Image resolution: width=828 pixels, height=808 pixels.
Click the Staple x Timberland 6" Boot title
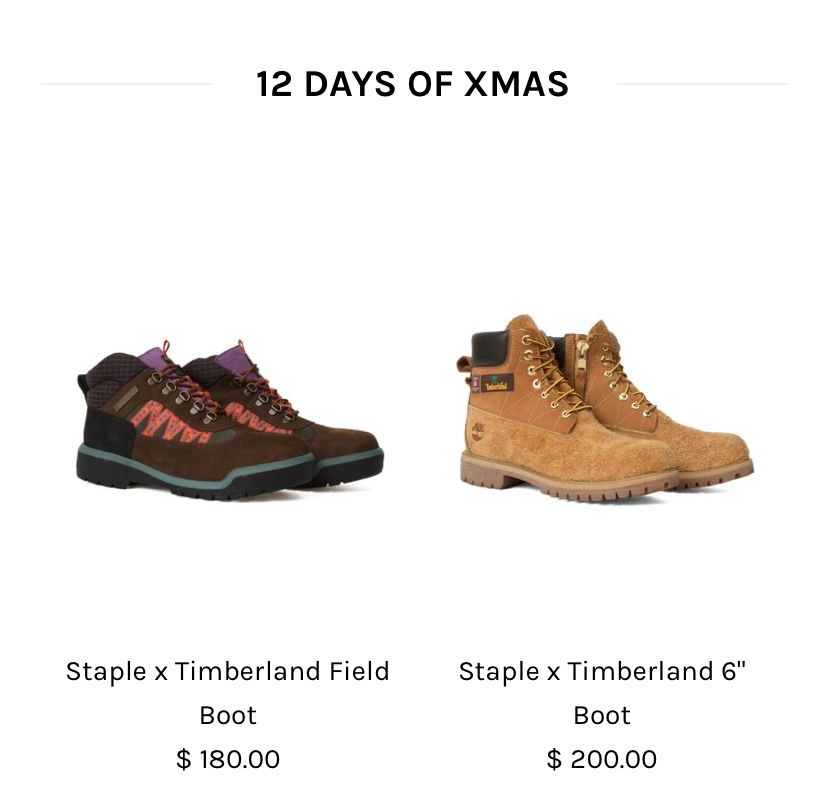coord(602,693)
